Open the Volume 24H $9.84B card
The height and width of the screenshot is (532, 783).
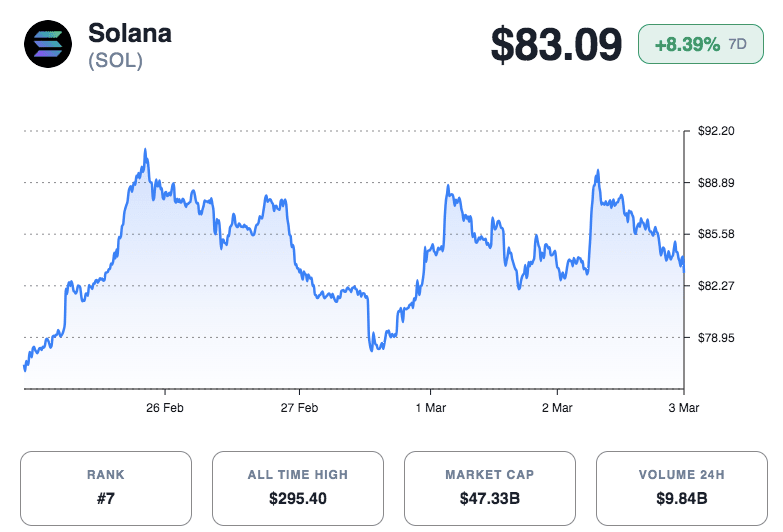point(681,488)
